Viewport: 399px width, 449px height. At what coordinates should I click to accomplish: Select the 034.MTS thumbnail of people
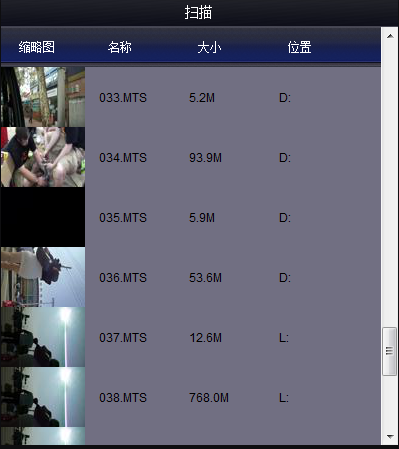click(x=43, y=157)
